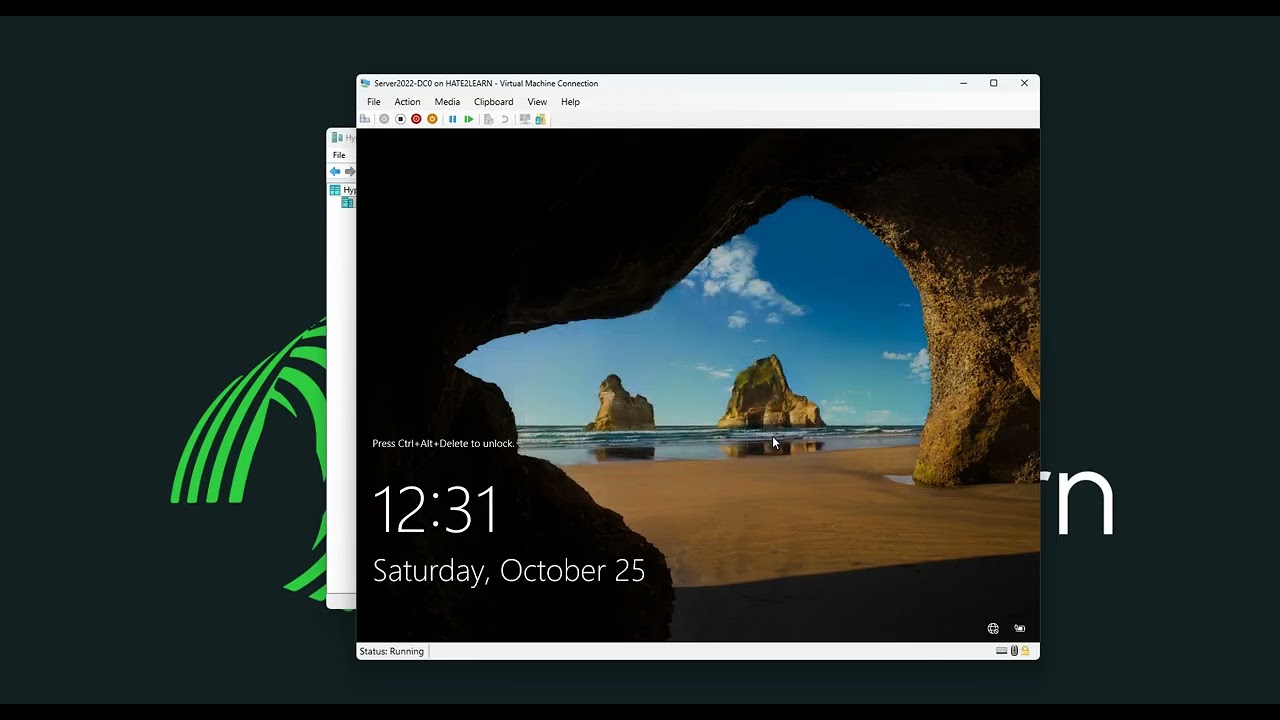
Task: Click the Enhanced Session monitor icon
Action: click(x=525, y=119)
